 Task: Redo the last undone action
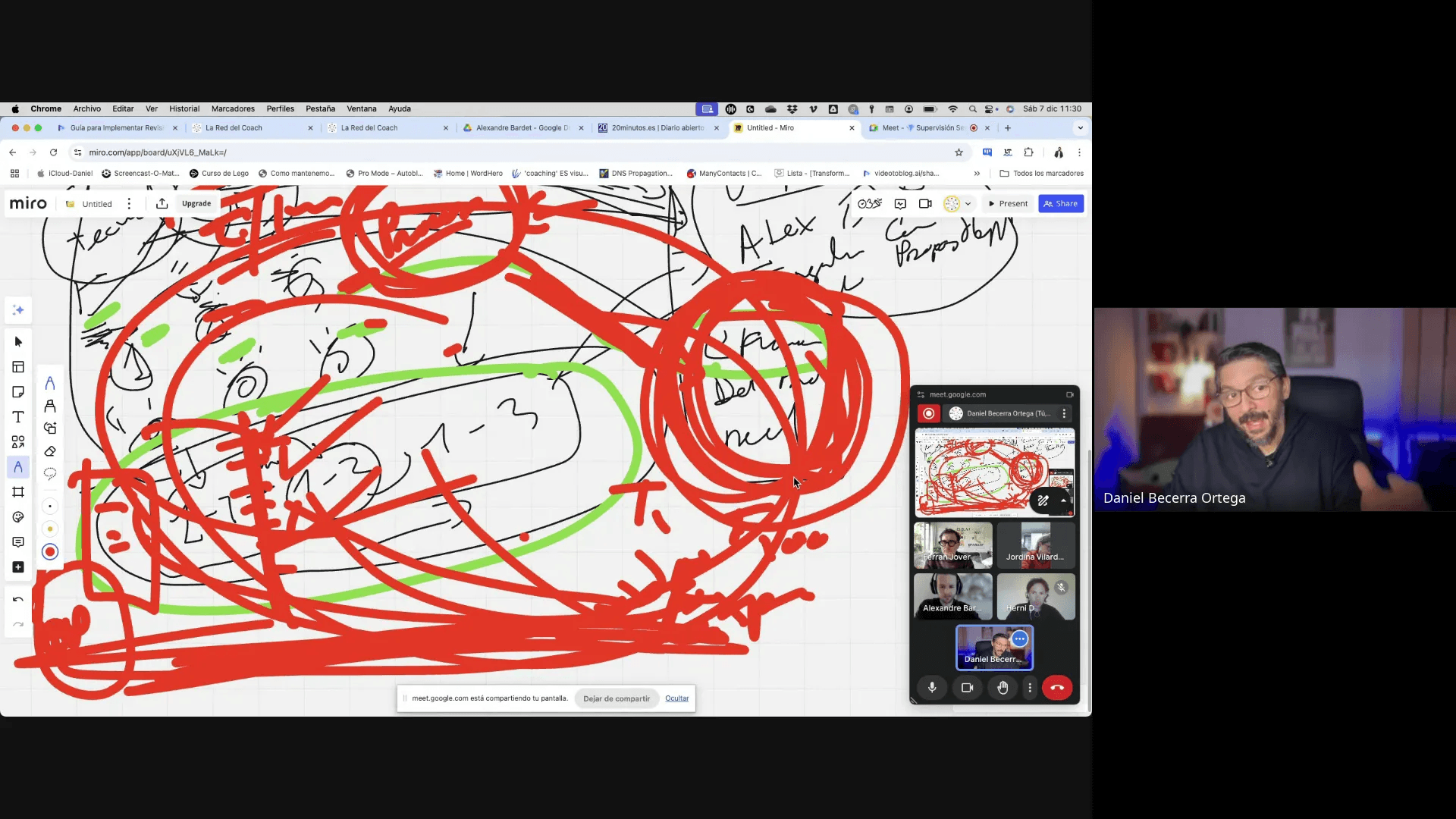click(18, 625)
